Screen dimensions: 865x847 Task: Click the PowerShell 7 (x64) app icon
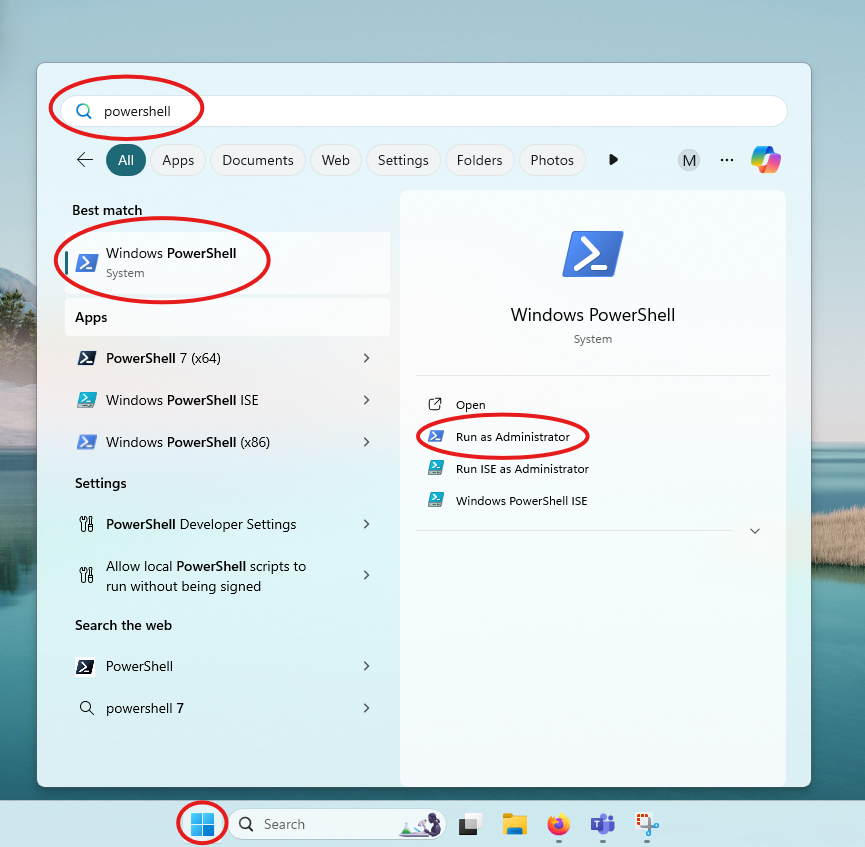pos(86,358)
